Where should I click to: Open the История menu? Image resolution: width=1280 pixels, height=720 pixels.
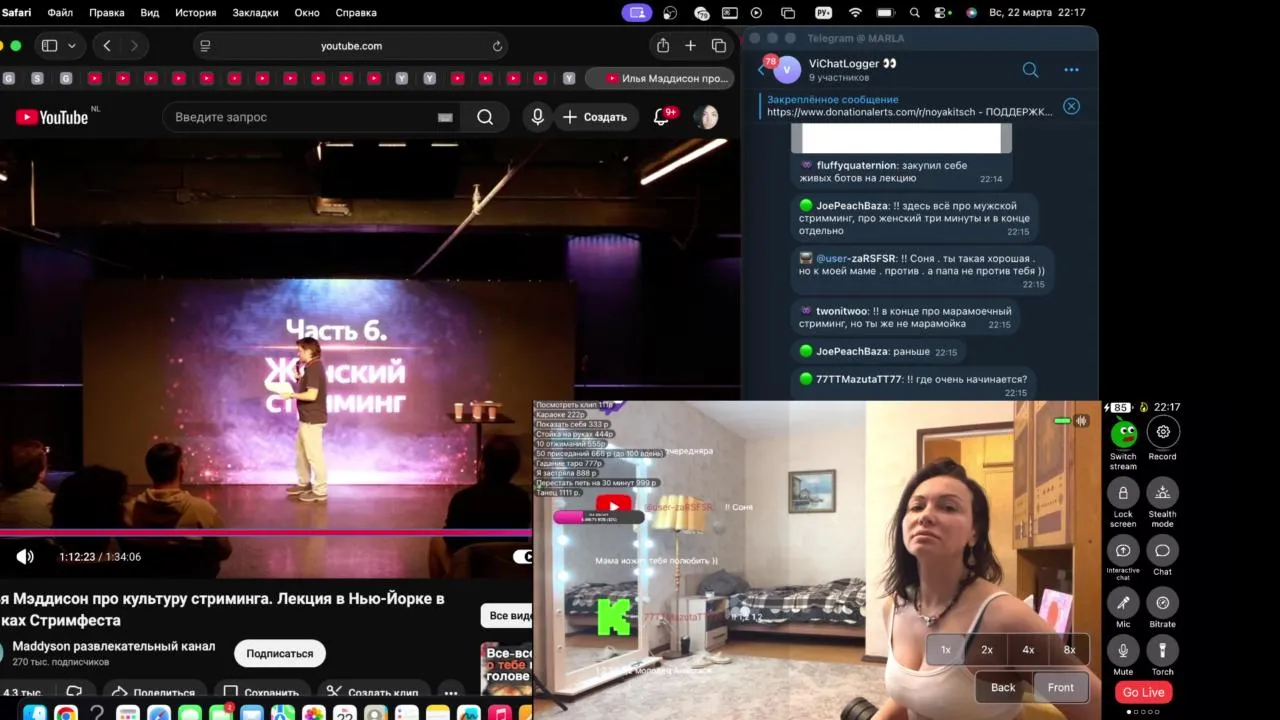[x=196, y=13]
